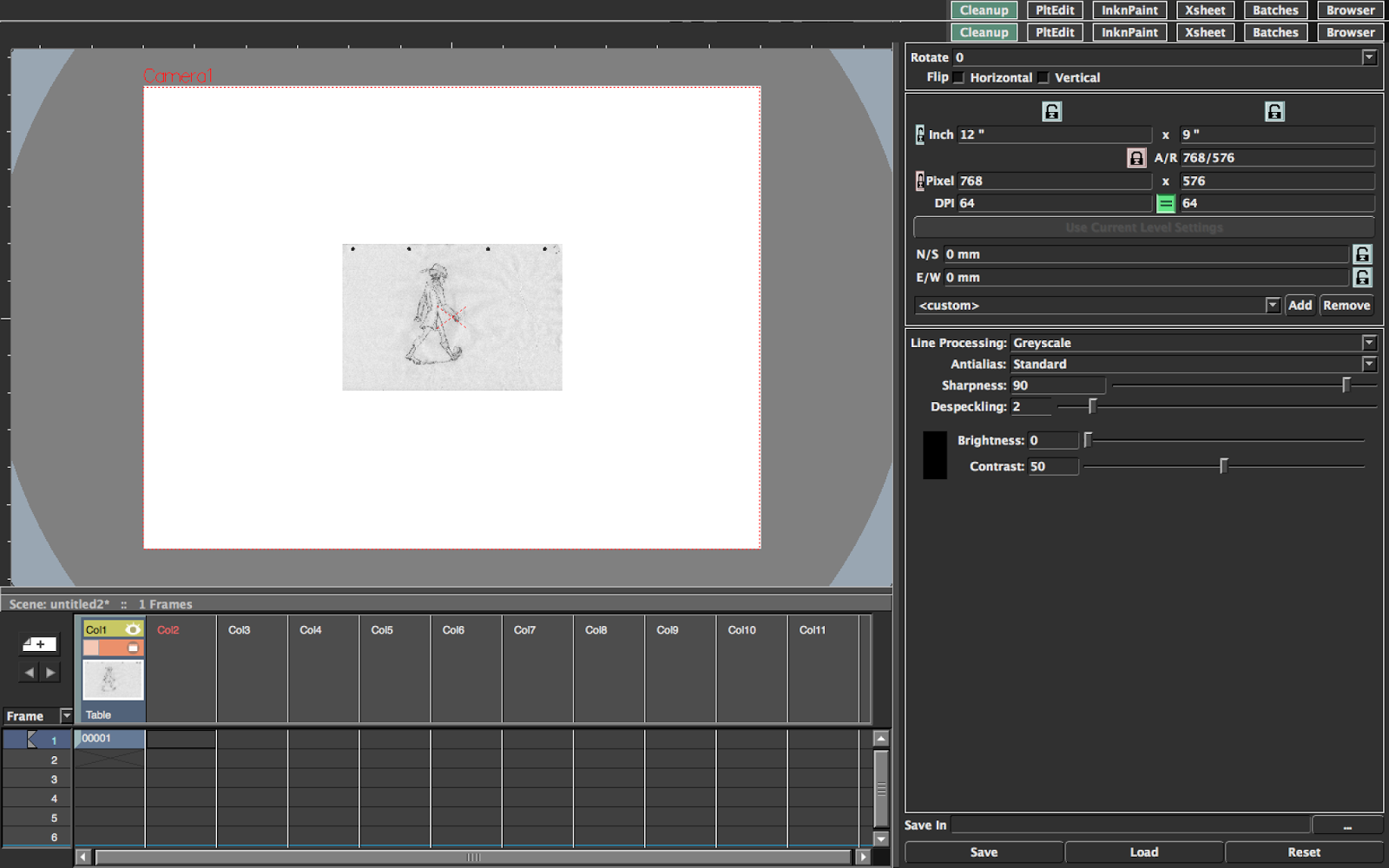Screen dimensions: 1389x868
Task: Click the Sharpness value field showing 90
Action: 1058,385
